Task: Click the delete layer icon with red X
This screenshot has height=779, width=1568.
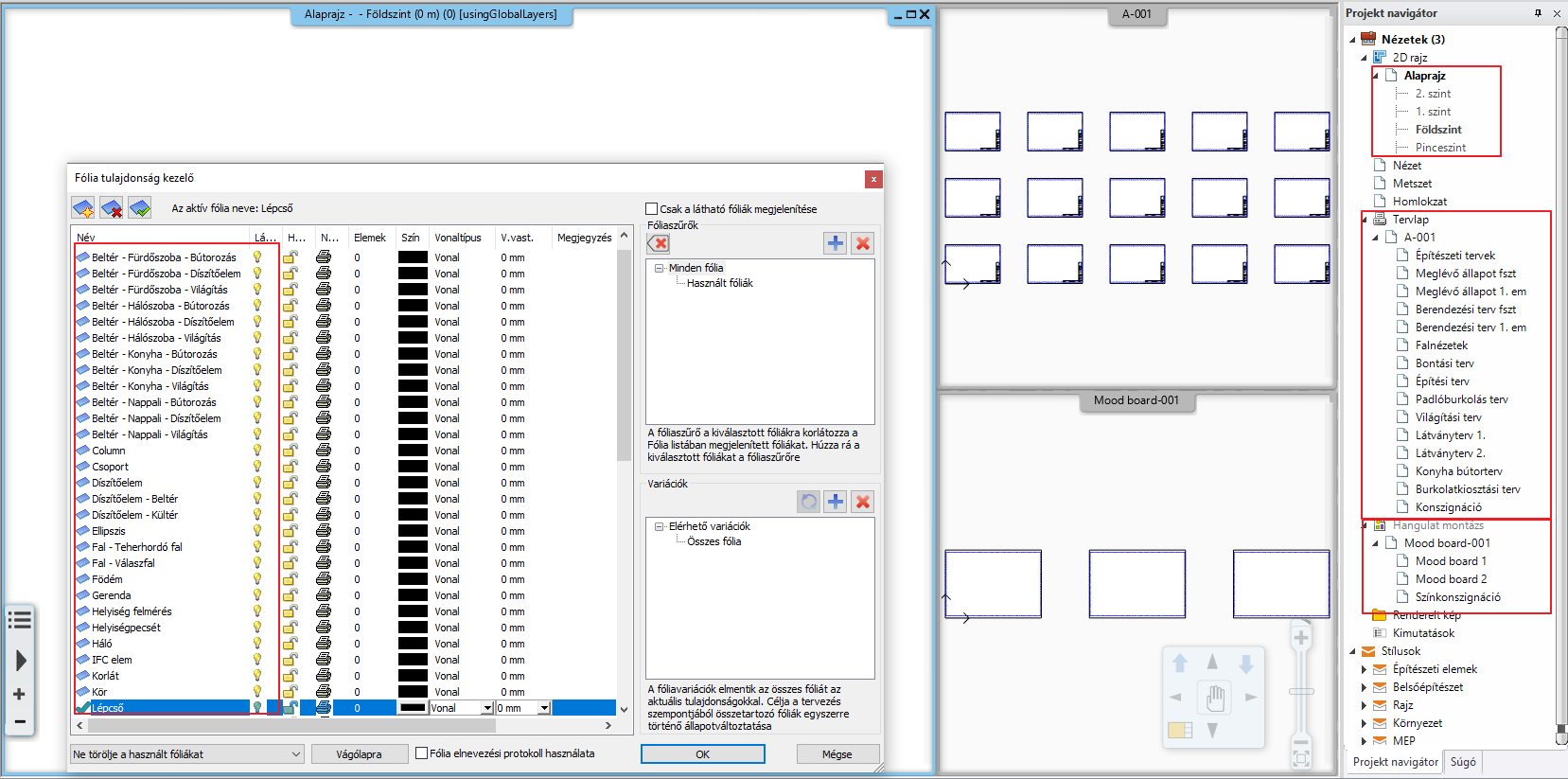Action: (112, 208)
